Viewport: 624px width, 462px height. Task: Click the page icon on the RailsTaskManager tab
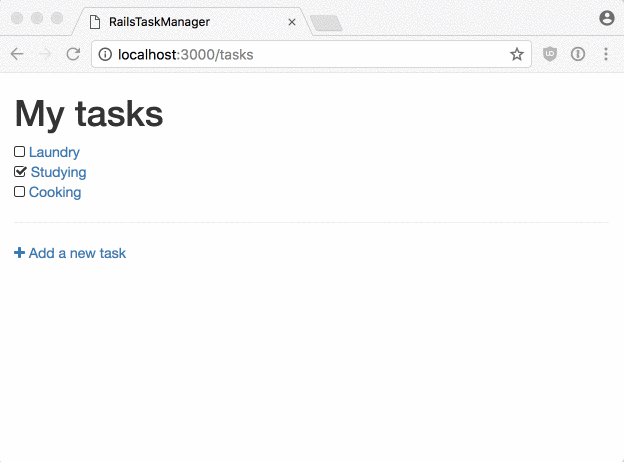(95, 22)
